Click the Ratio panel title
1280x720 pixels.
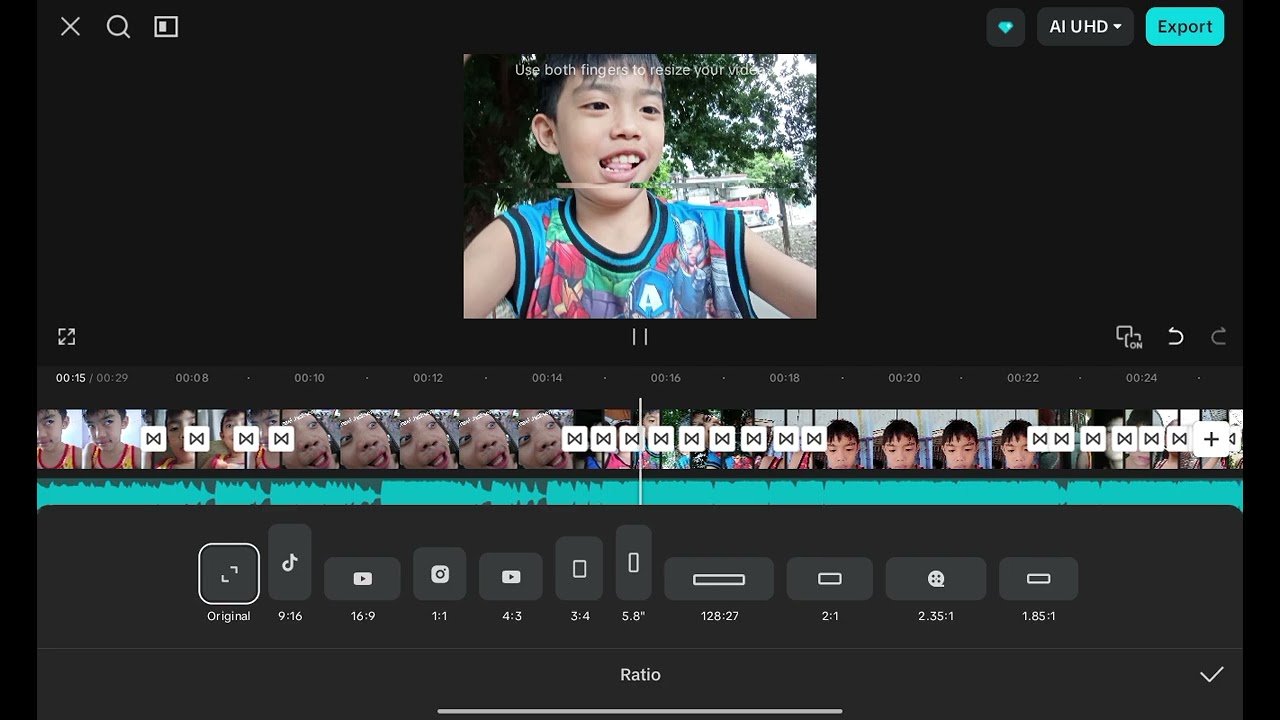(640, 675)
